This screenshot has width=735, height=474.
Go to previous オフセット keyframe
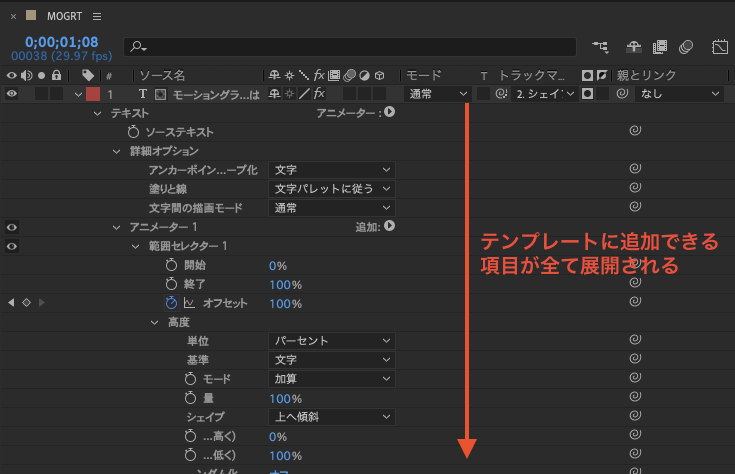click(11, 303)
